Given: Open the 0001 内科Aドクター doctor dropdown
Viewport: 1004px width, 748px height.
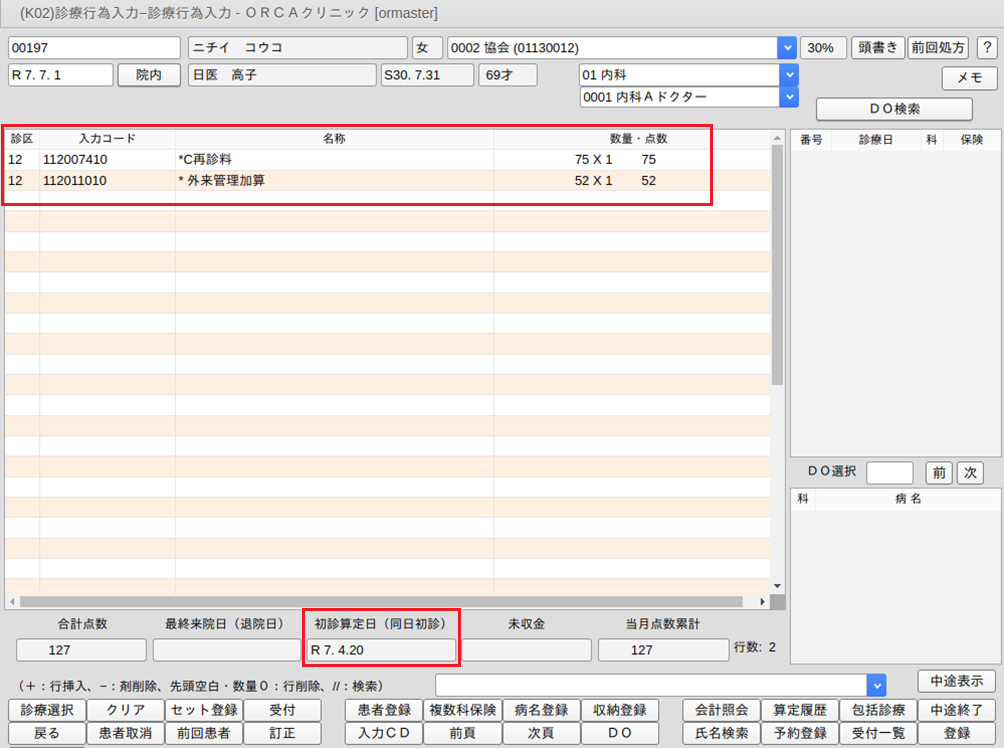Looking at the screenshot, I should click(x=789, y=96).
